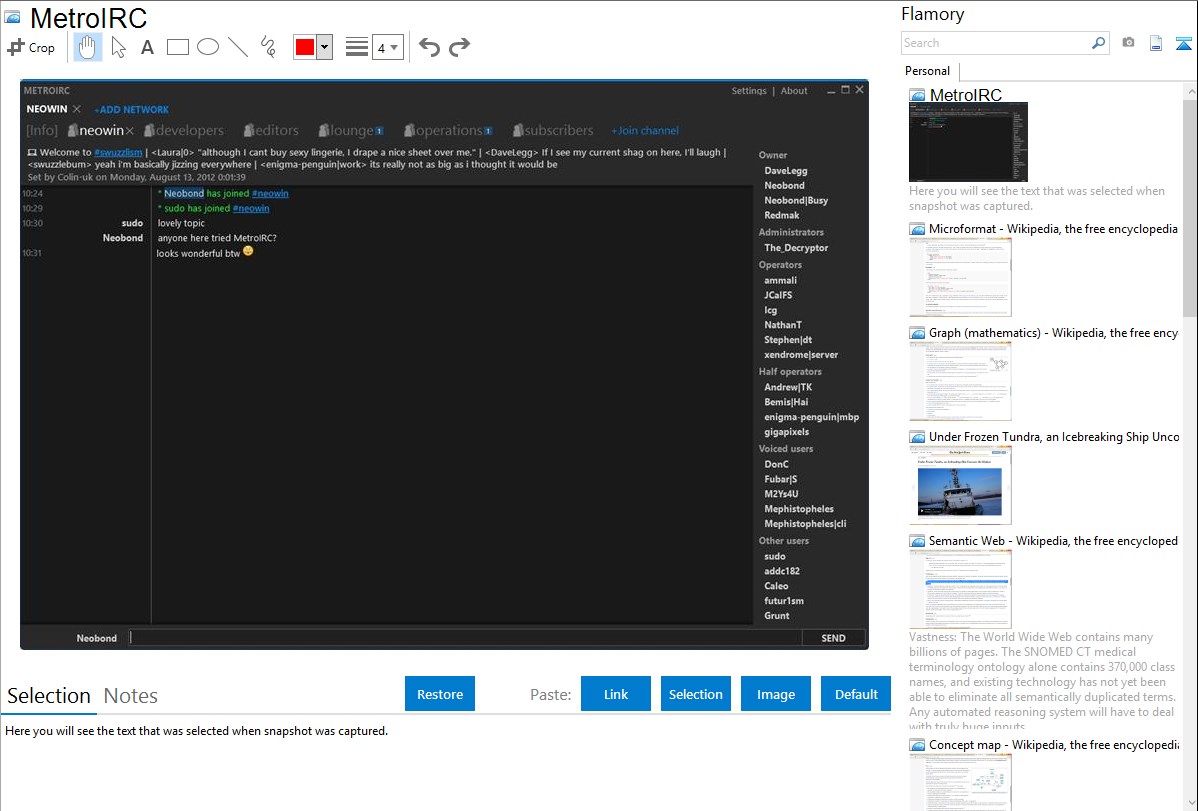
Task: Choose the text annotation tool
Action: (147, 47)
